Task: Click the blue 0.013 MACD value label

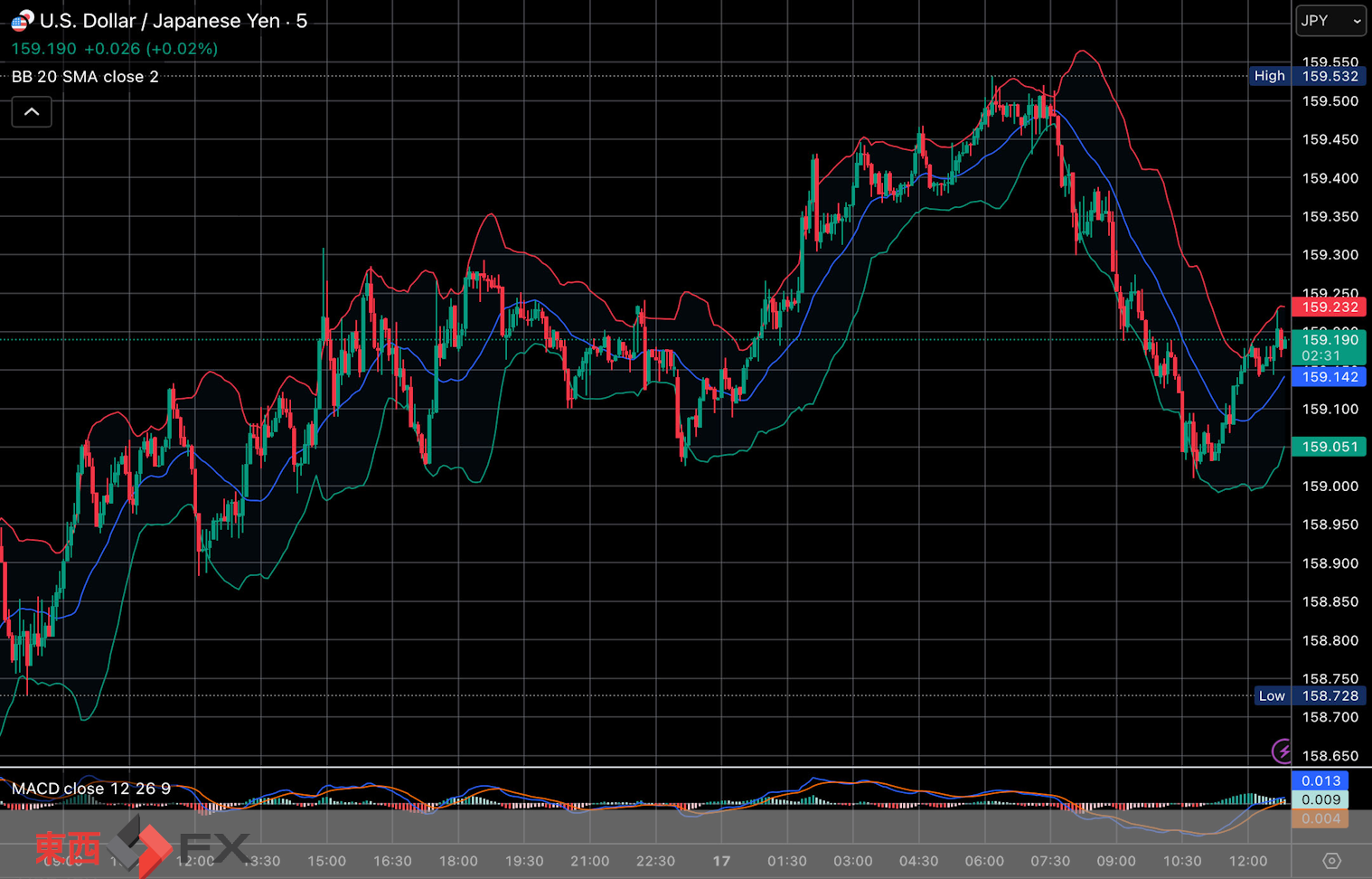Action: tap(1320, 780)
